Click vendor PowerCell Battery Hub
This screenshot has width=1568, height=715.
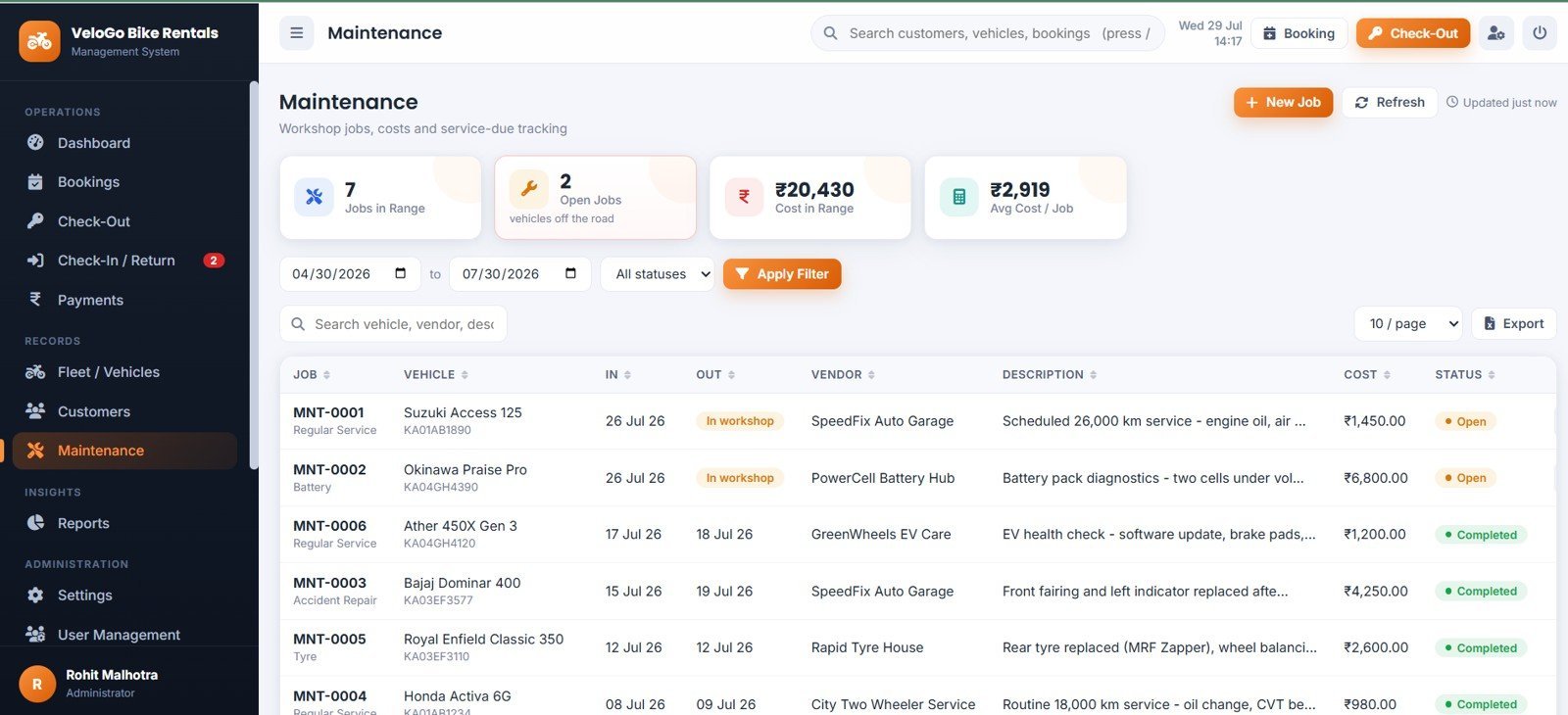[882, 478]
